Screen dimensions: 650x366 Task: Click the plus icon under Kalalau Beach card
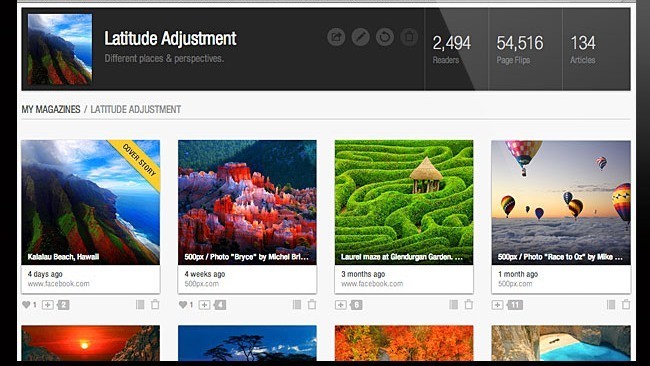(48, 305)
